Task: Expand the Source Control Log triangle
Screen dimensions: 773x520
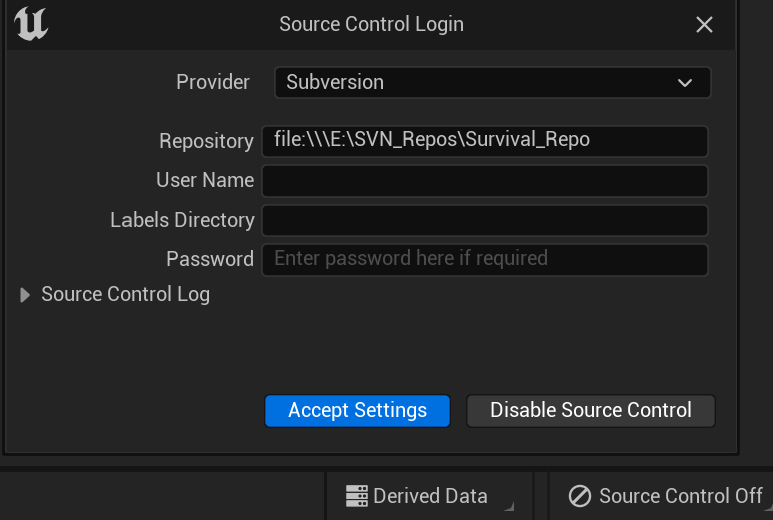Action: (x=25, y=295)
